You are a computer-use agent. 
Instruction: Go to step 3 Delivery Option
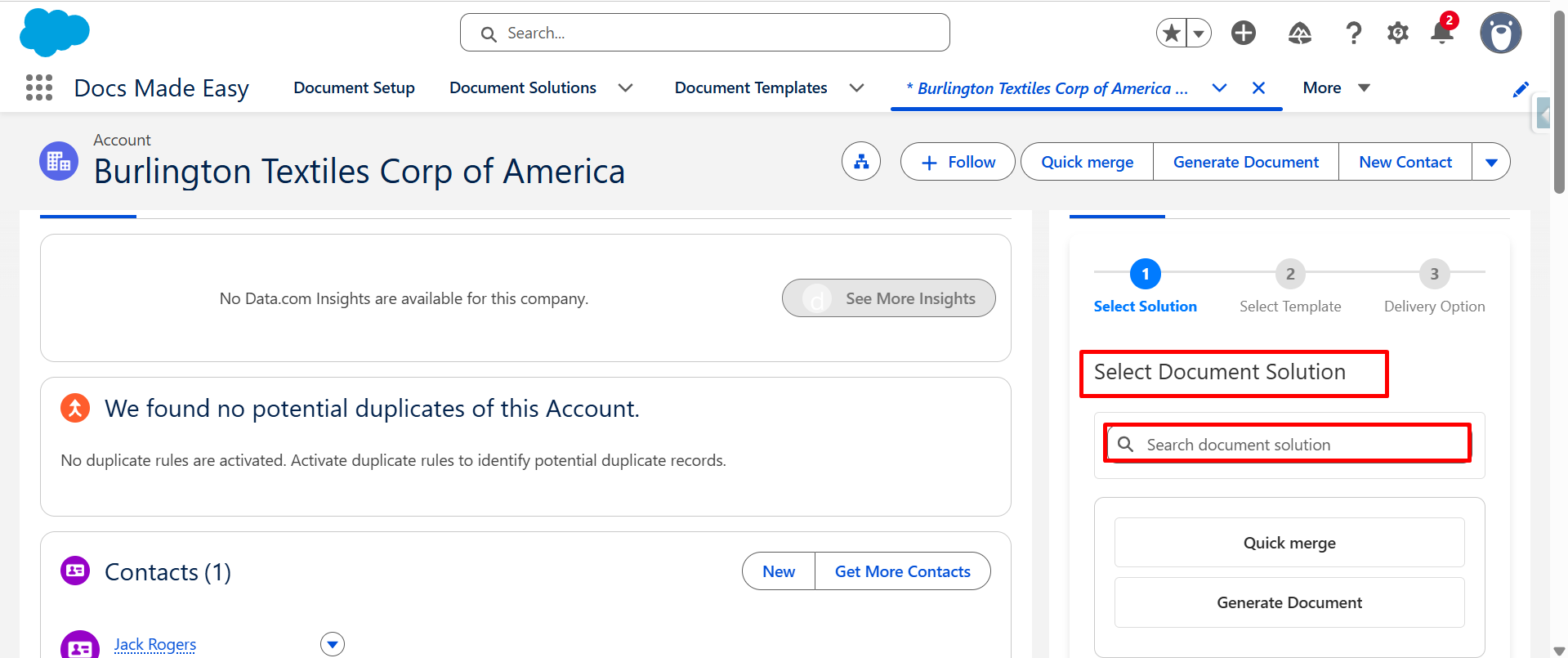1434,287
